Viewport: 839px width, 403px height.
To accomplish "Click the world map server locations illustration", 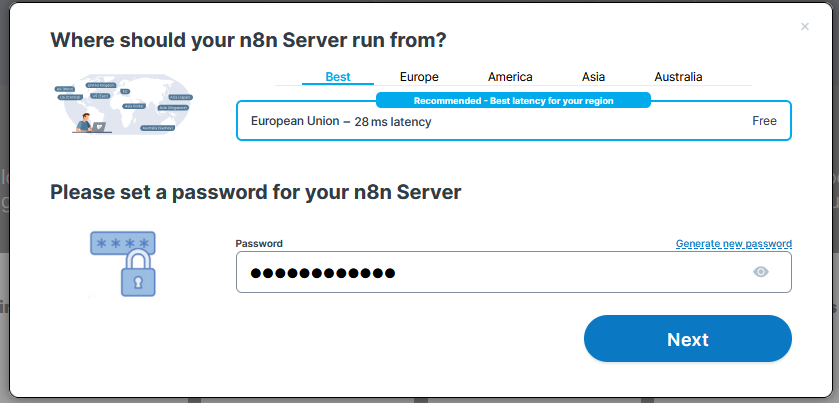I will click(124, 105).
